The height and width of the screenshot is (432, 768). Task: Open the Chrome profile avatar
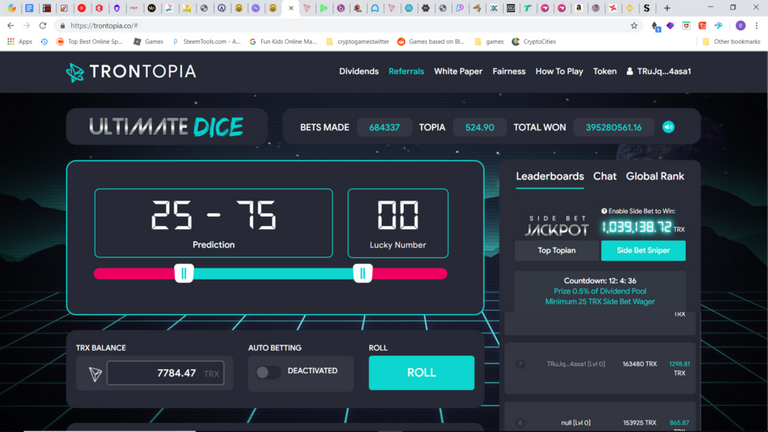point(741,25)
